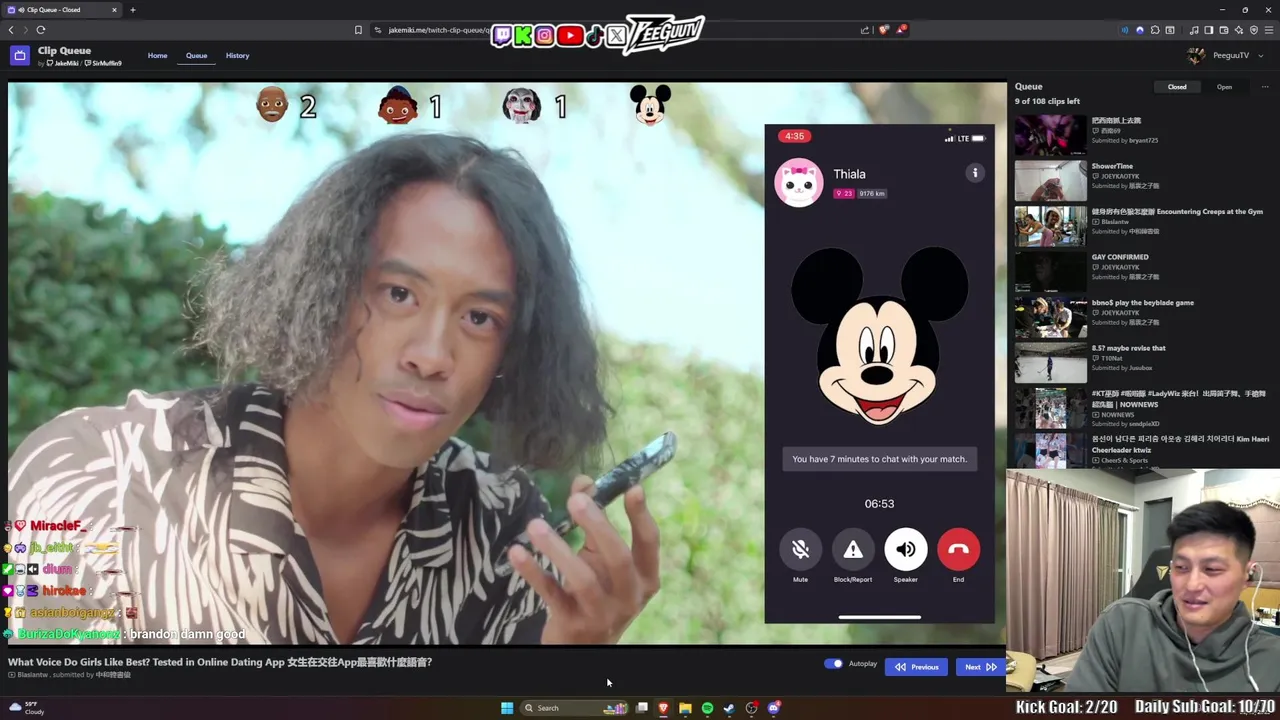Open the GAY CONFIRMED clip thumbnail
Screen dimensions: 1280x720
point(1050,272)
